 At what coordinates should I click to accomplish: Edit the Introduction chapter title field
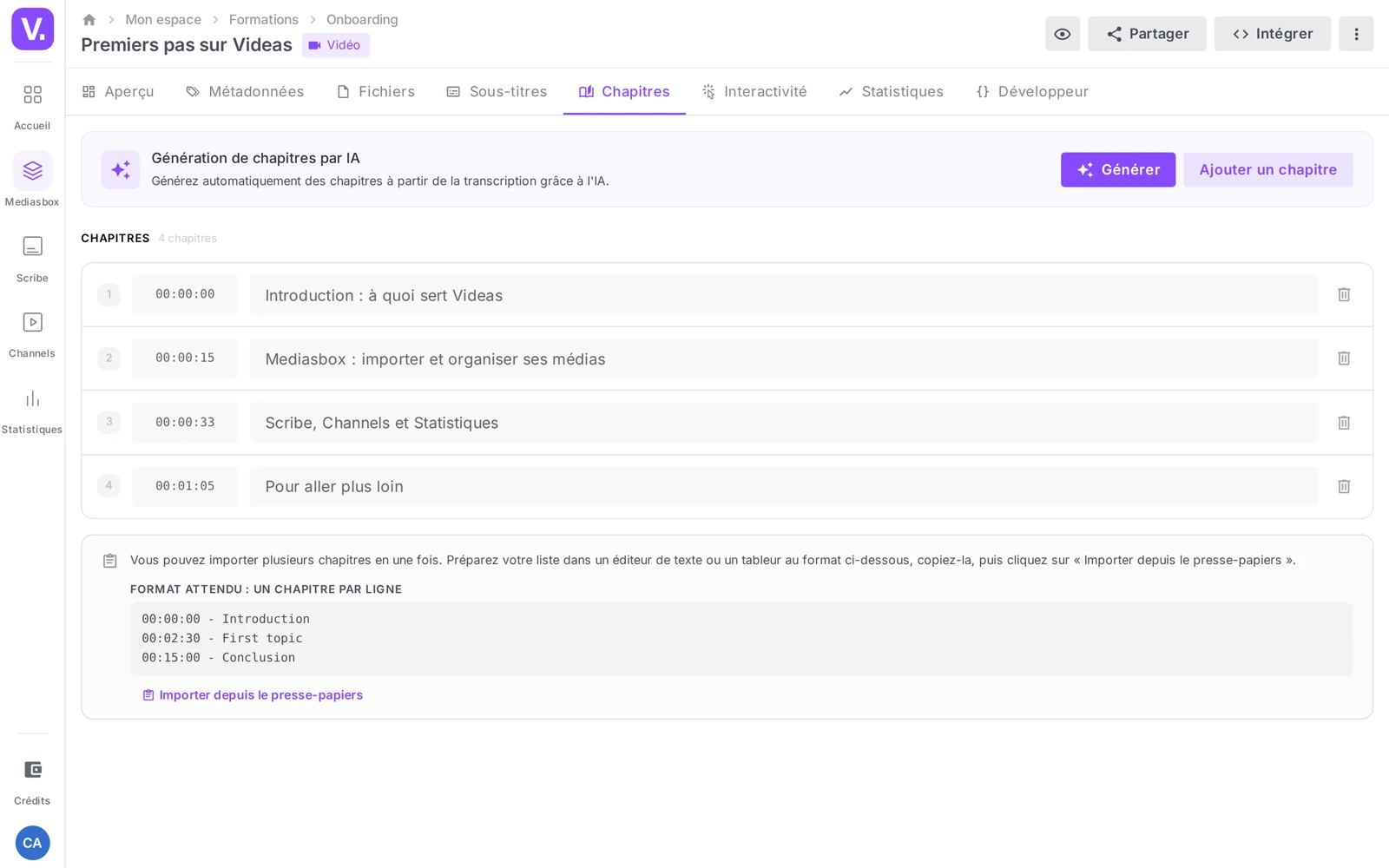click(x=784, y=295)
